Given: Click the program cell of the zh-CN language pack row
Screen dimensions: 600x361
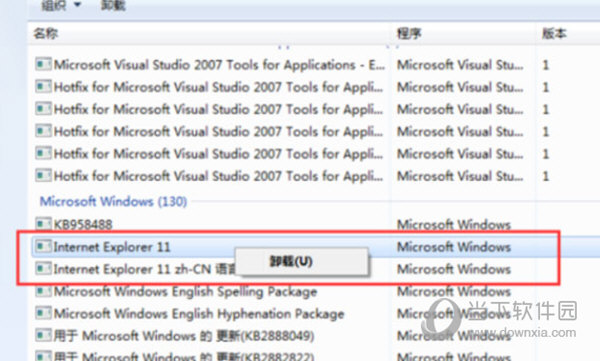Looking at the screenshot, I should click(x=454, y=269).
